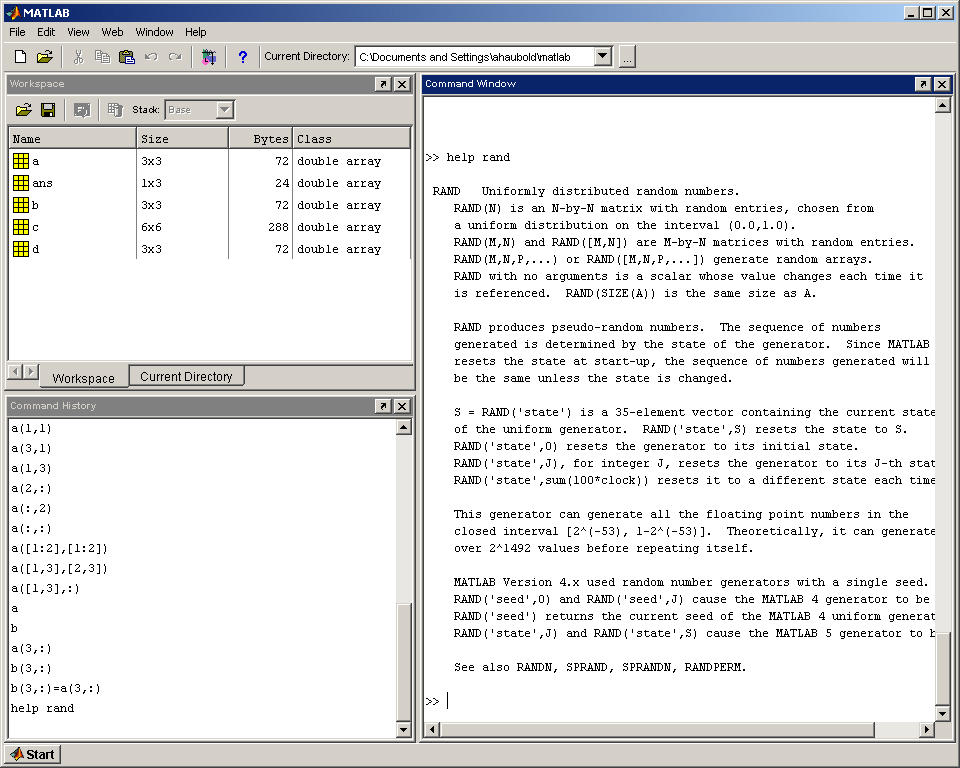Switch to the Current Directory tab
Screen dimensions: 960x768
[x=186, y=376]
